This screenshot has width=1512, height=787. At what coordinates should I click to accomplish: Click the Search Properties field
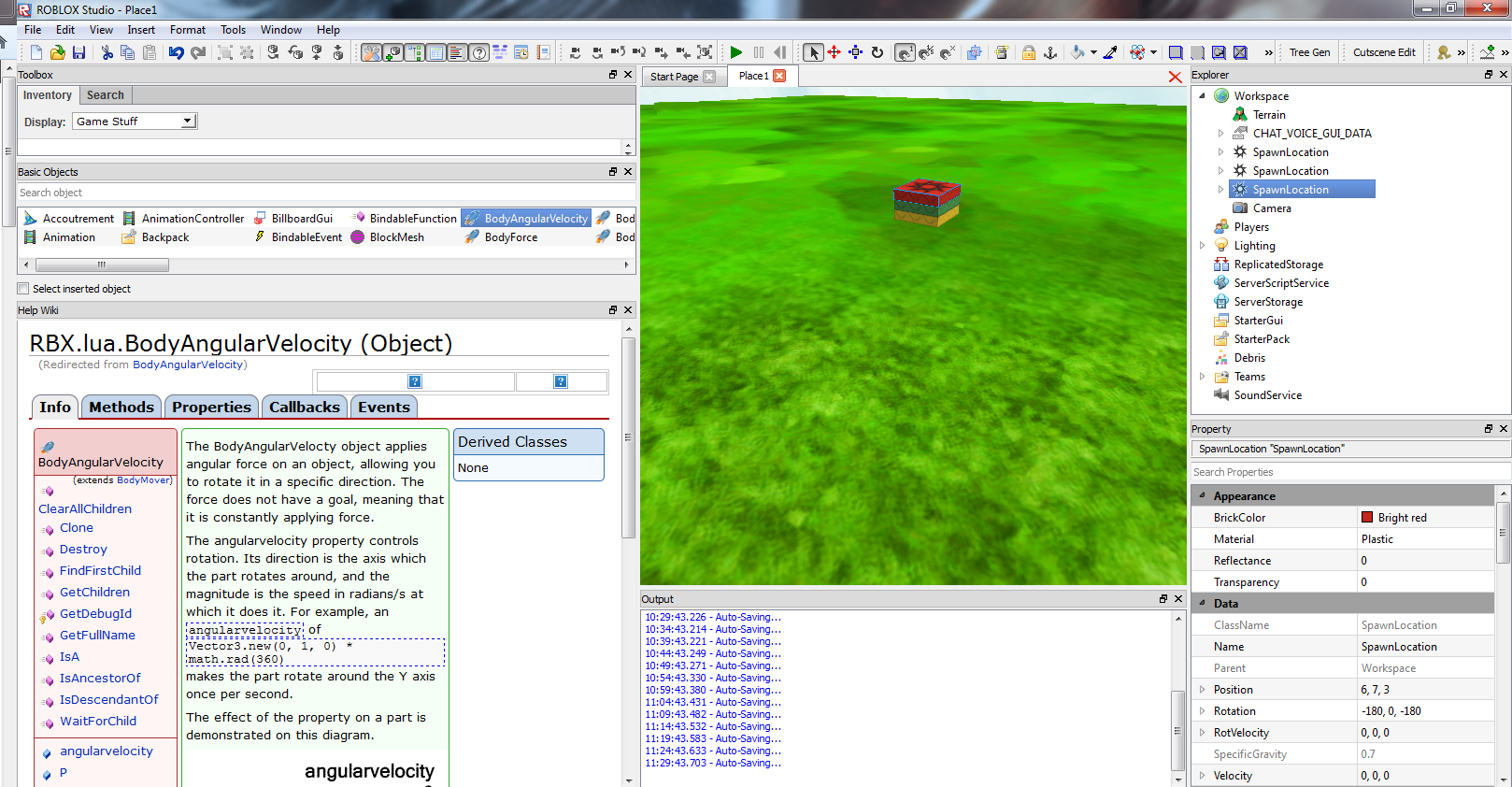[1349, 472]
